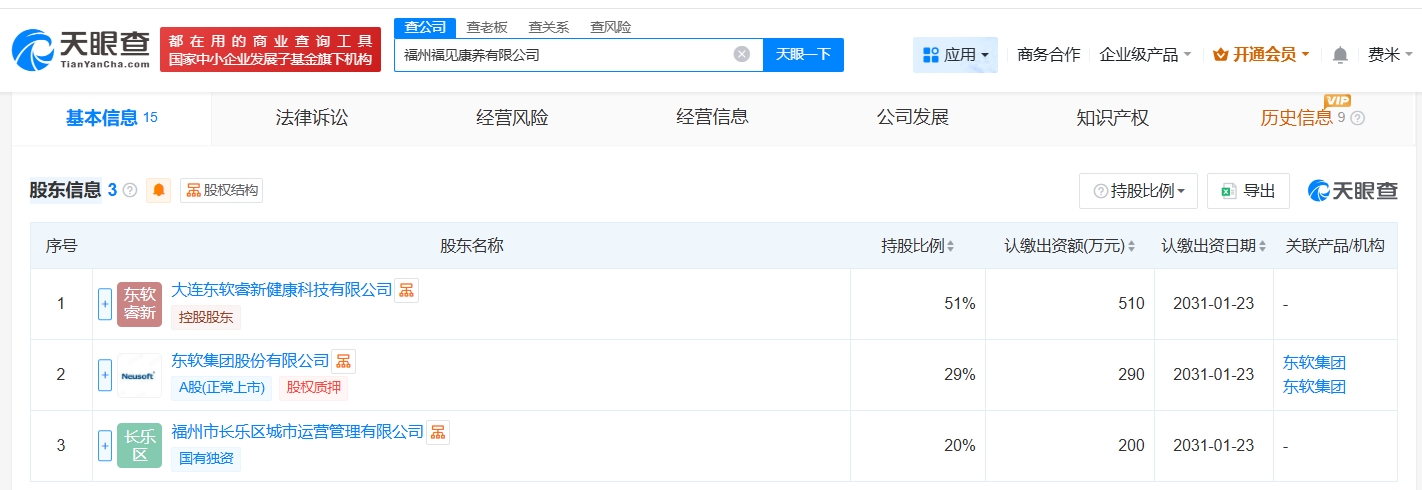The image size is (1422, 490).
Task: Switch to the 法律诉讼 tab
Action: tap(312, 118)
